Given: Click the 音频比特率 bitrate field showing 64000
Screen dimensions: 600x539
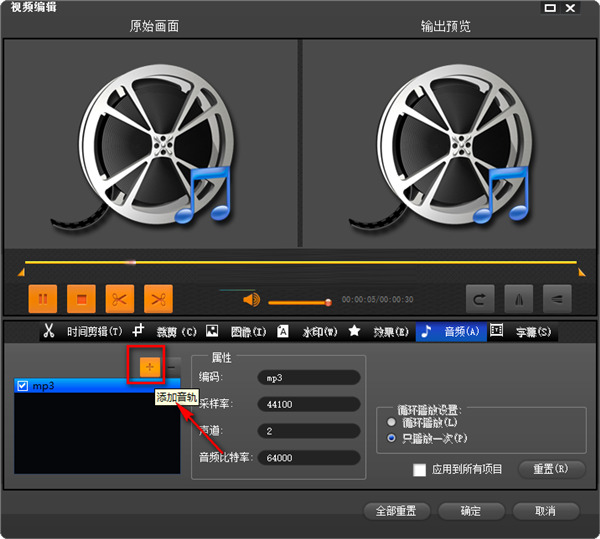Looking at the screenshot, I should [307, 458].
